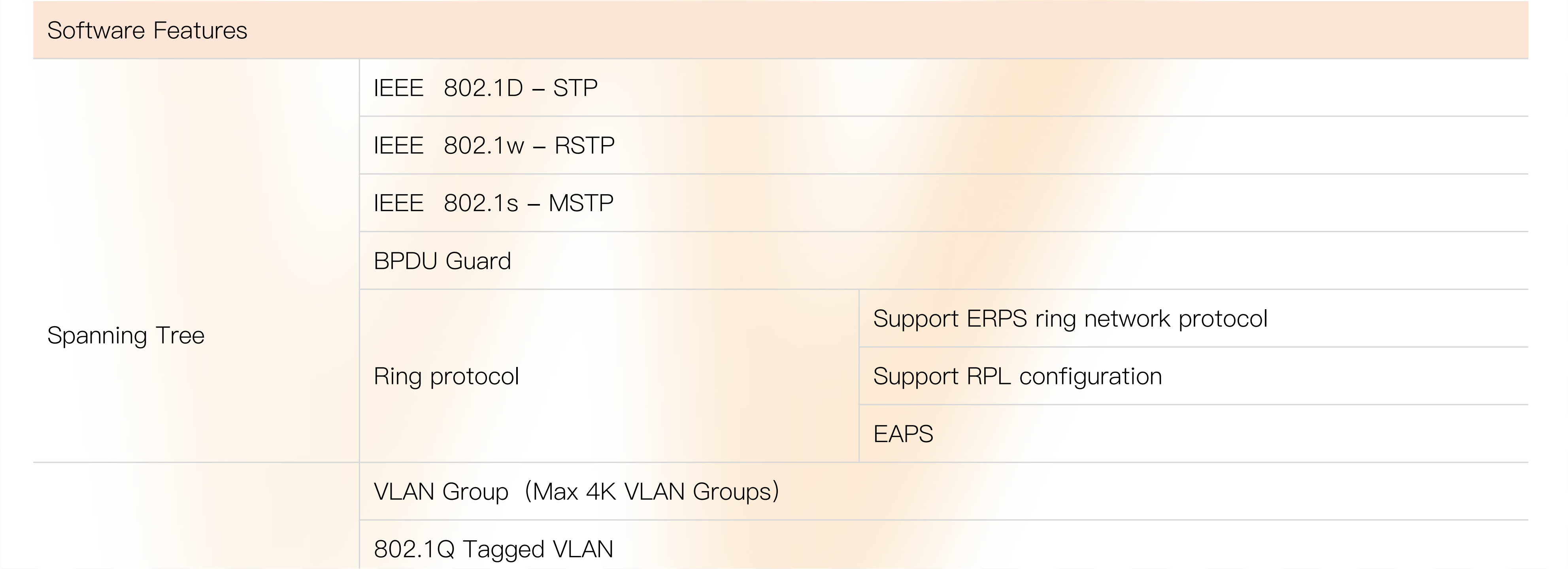
Task: Click the Software Features table header
Action: click(147, 30)
